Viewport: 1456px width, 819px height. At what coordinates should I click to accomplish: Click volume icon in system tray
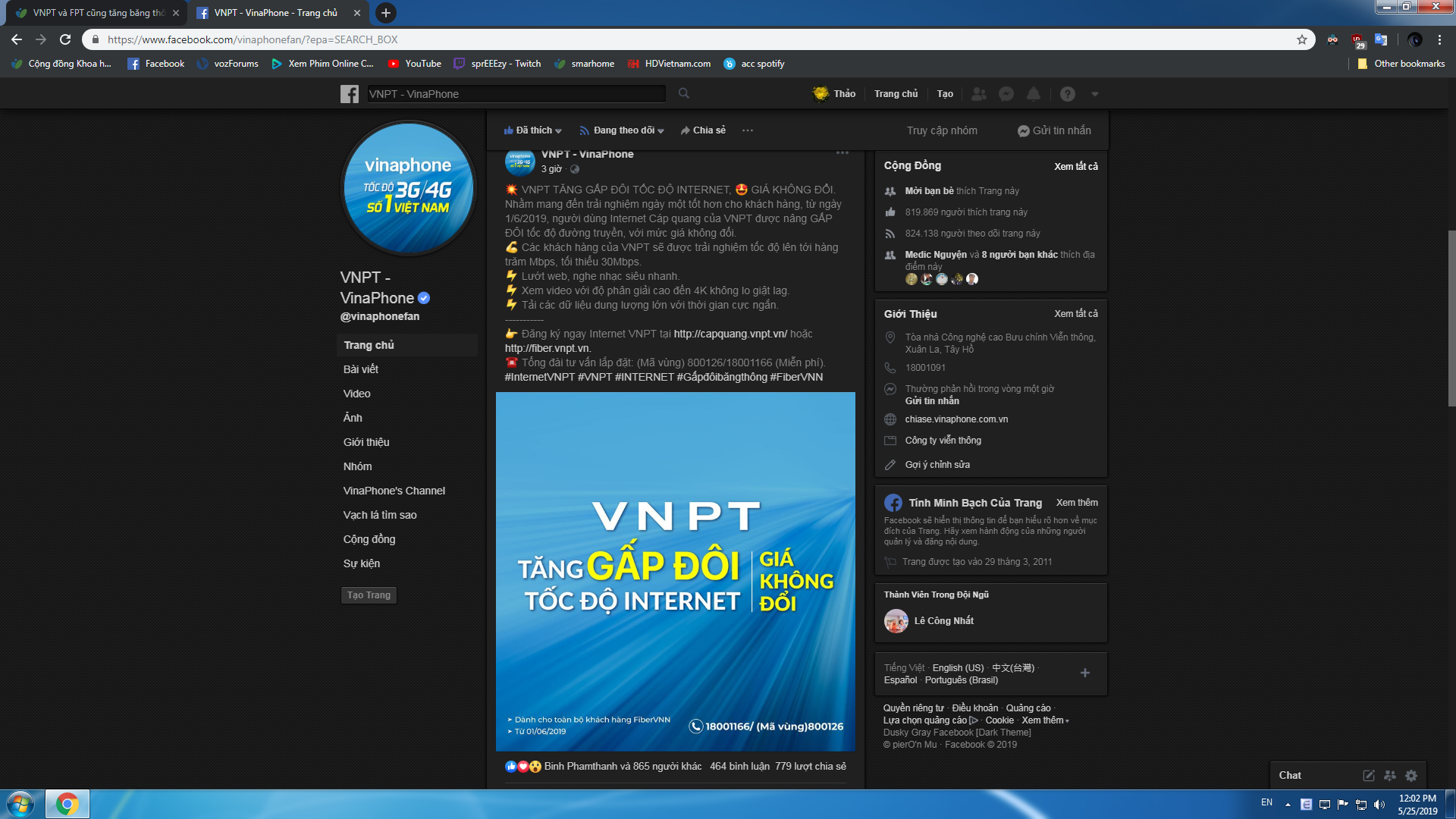coord(1379,805)
